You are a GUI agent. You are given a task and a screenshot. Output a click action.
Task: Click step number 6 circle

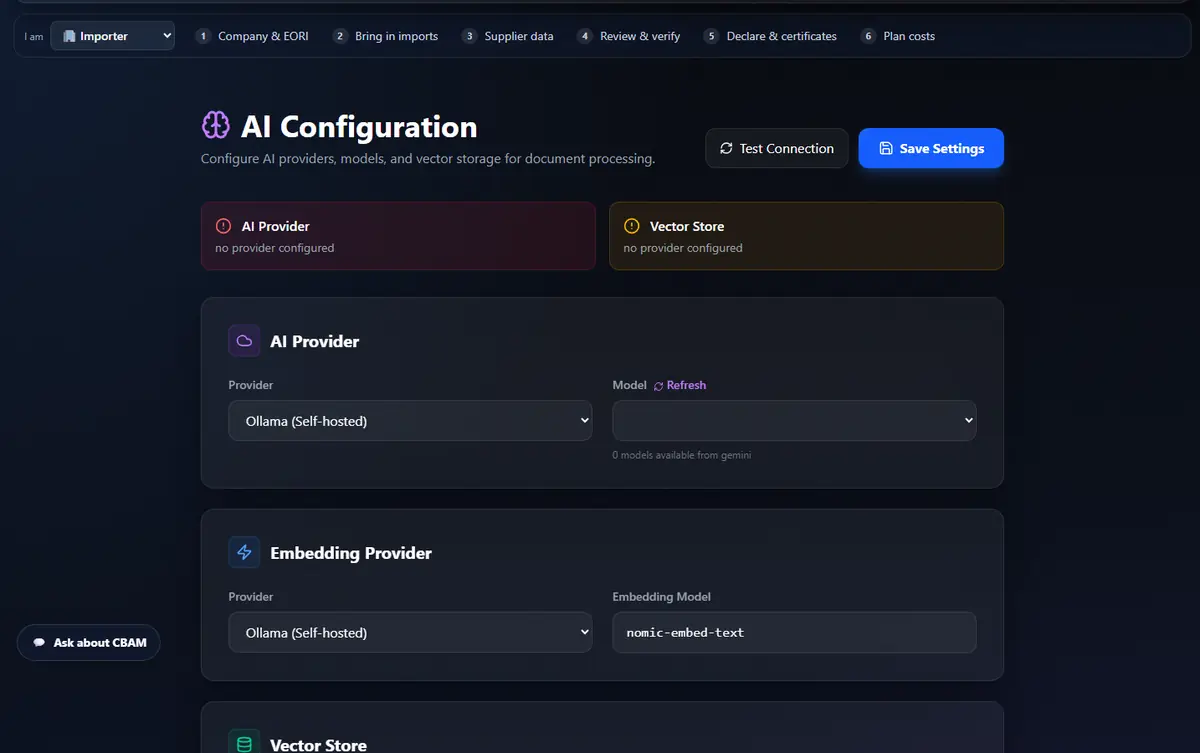point(868,36)
